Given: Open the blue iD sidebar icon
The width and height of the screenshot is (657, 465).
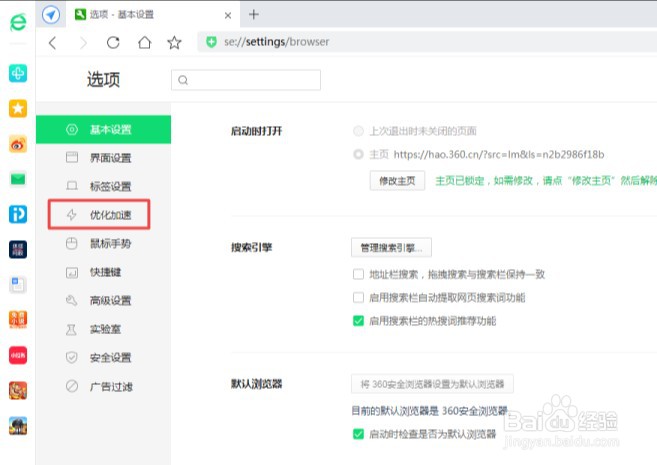Looking at the screenshot, I should 18,214.
